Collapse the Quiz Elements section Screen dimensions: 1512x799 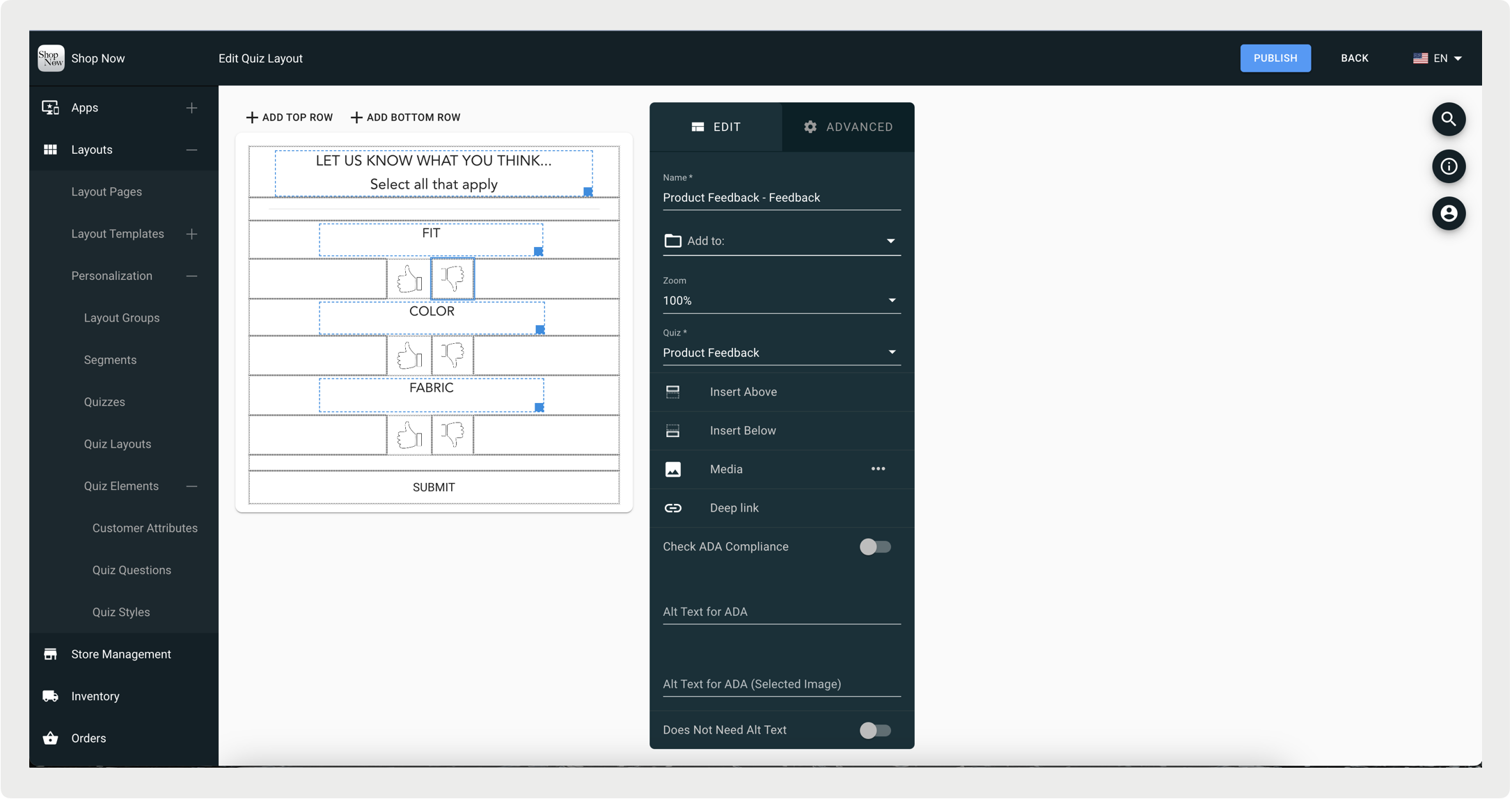point(191,486)
